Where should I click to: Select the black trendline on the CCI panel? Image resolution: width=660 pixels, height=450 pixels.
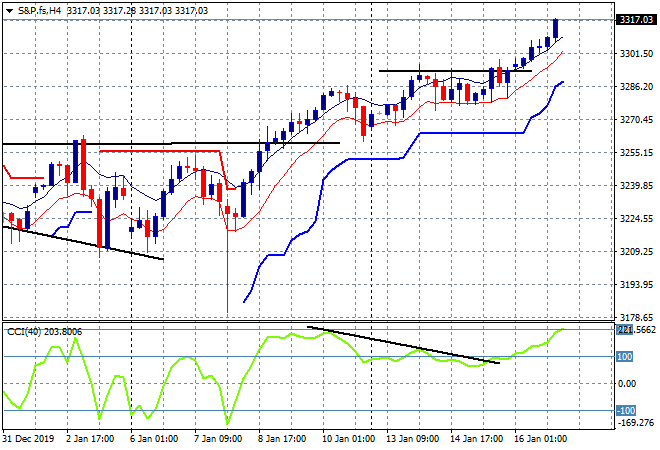[x=403, y=344]
